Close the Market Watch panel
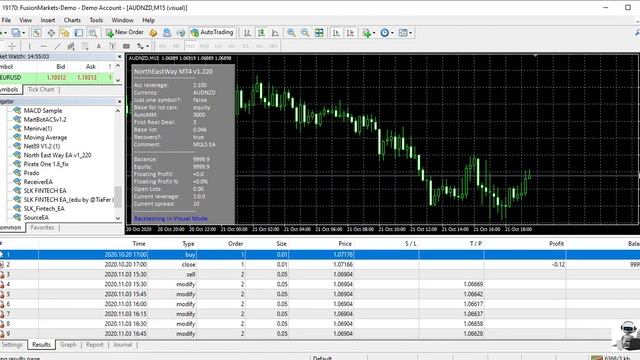Viewport: 640px width, 360px height. [120, 57]
